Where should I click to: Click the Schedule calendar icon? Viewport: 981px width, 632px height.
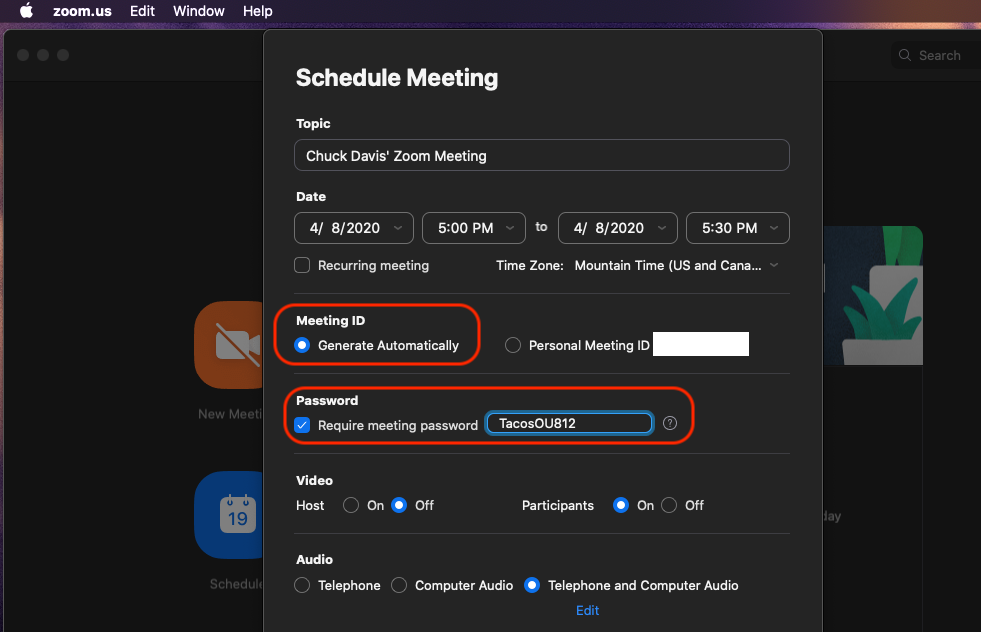(229, 515)
